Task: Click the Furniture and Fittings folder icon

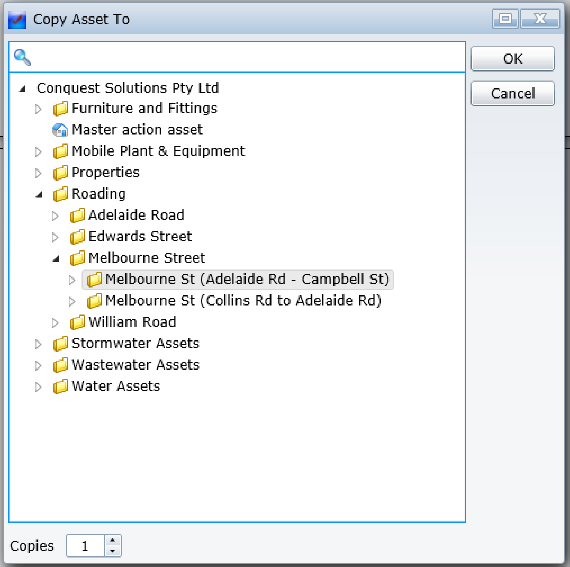Action: coord(60,108)
